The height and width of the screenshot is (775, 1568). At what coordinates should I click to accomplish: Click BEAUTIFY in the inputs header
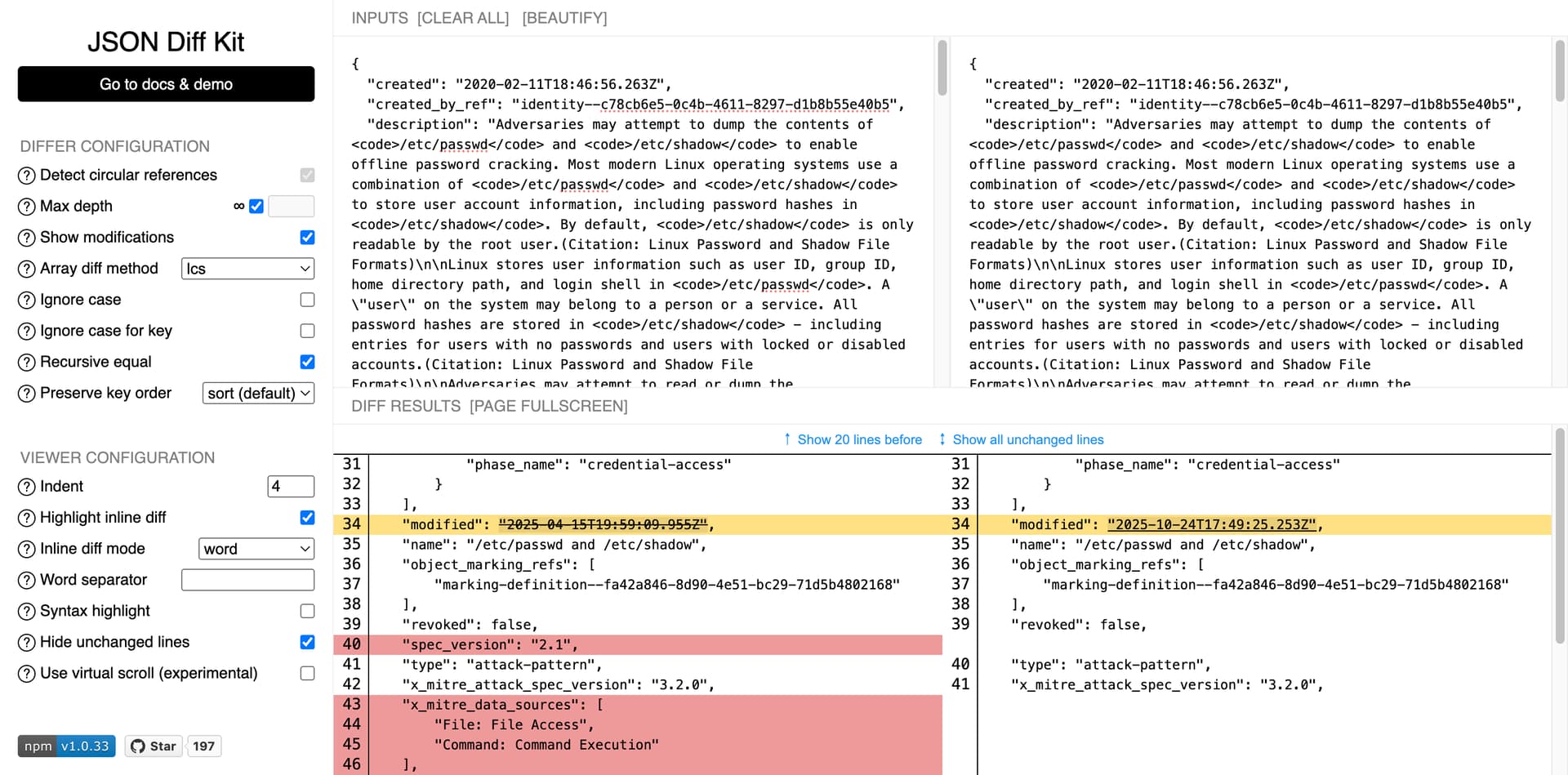tap(564, 18)
